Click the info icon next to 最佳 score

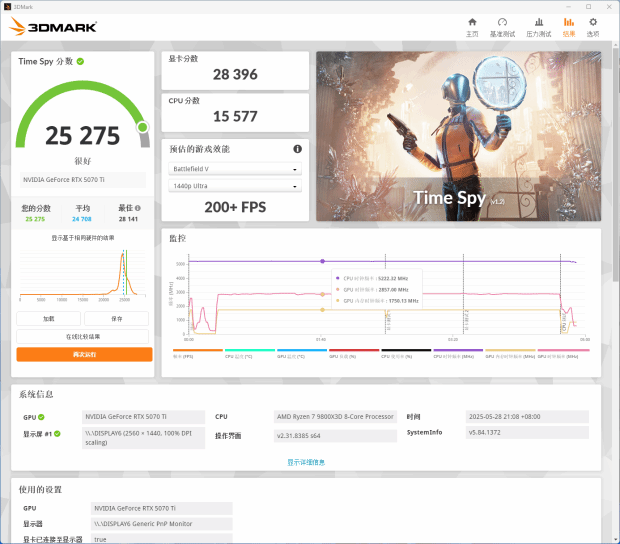point(138,208)
